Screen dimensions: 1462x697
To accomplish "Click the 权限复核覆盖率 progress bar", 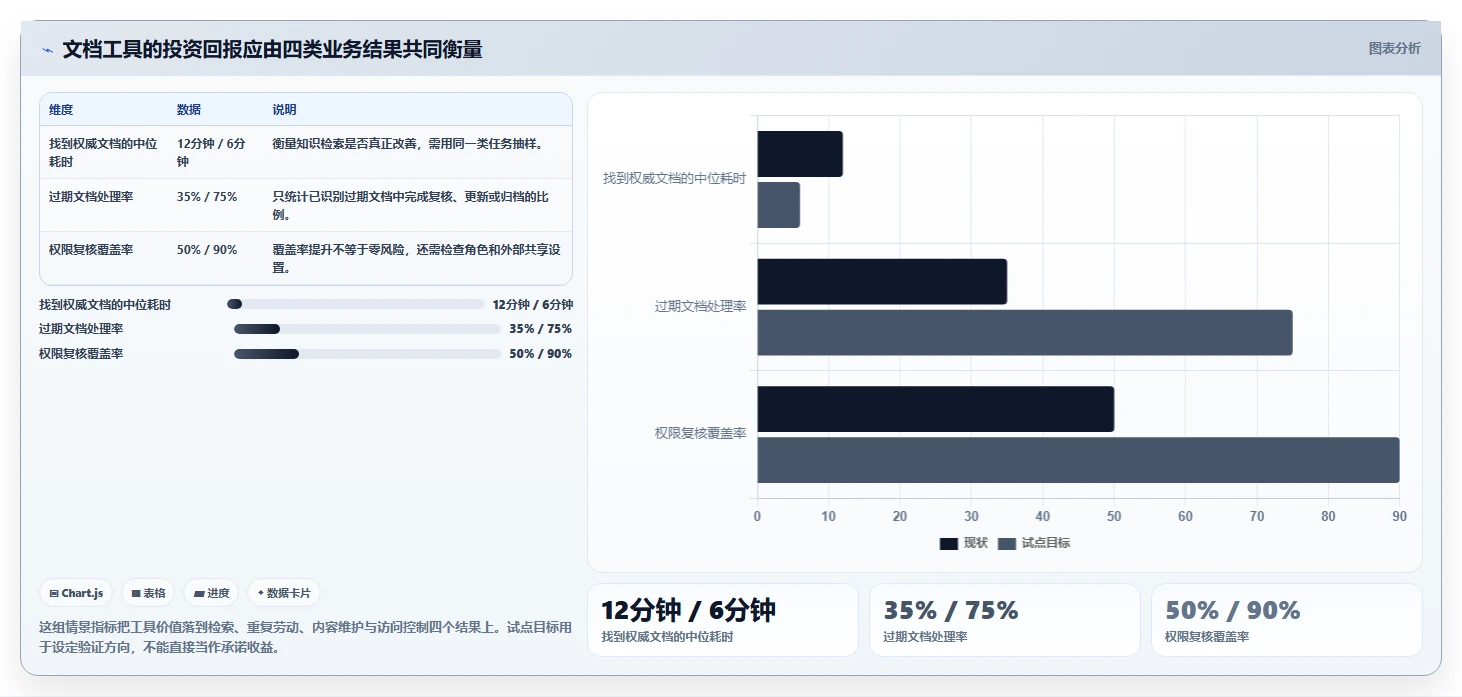I will point(367,354).
